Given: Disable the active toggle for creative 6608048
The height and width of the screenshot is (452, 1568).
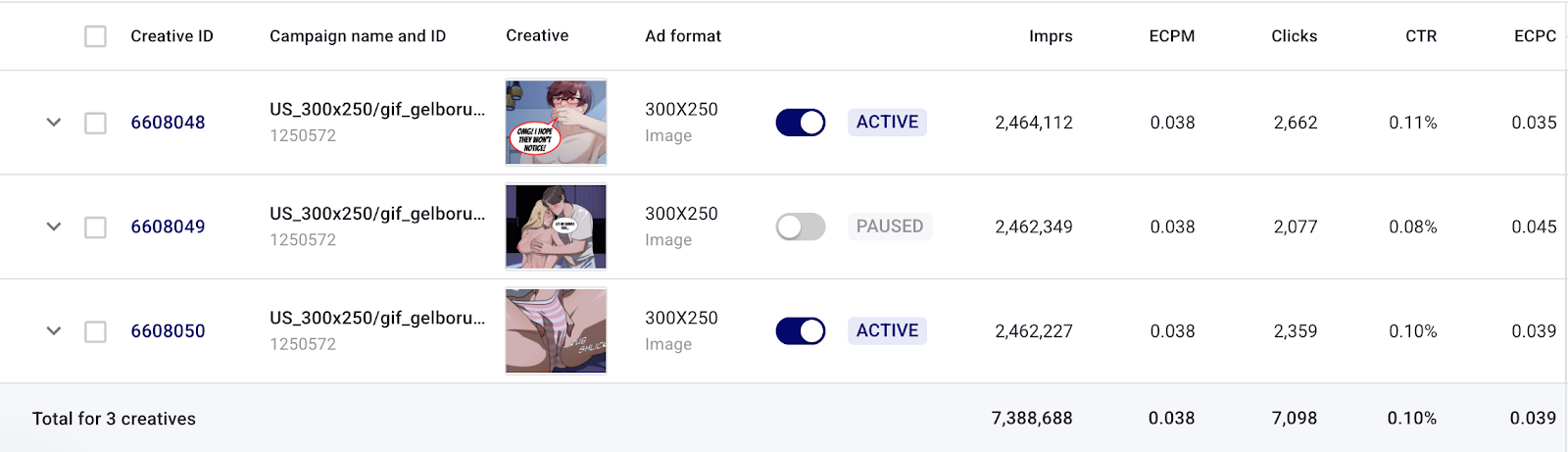Looking at the screenshot, I should (800, 123).
